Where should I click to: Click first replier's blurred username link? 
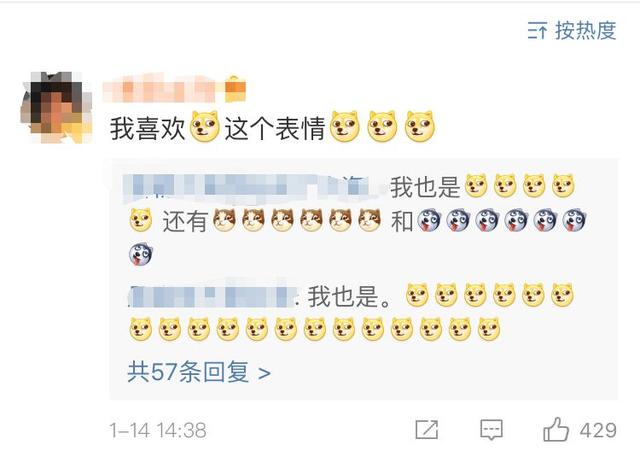tap(249, 189)
